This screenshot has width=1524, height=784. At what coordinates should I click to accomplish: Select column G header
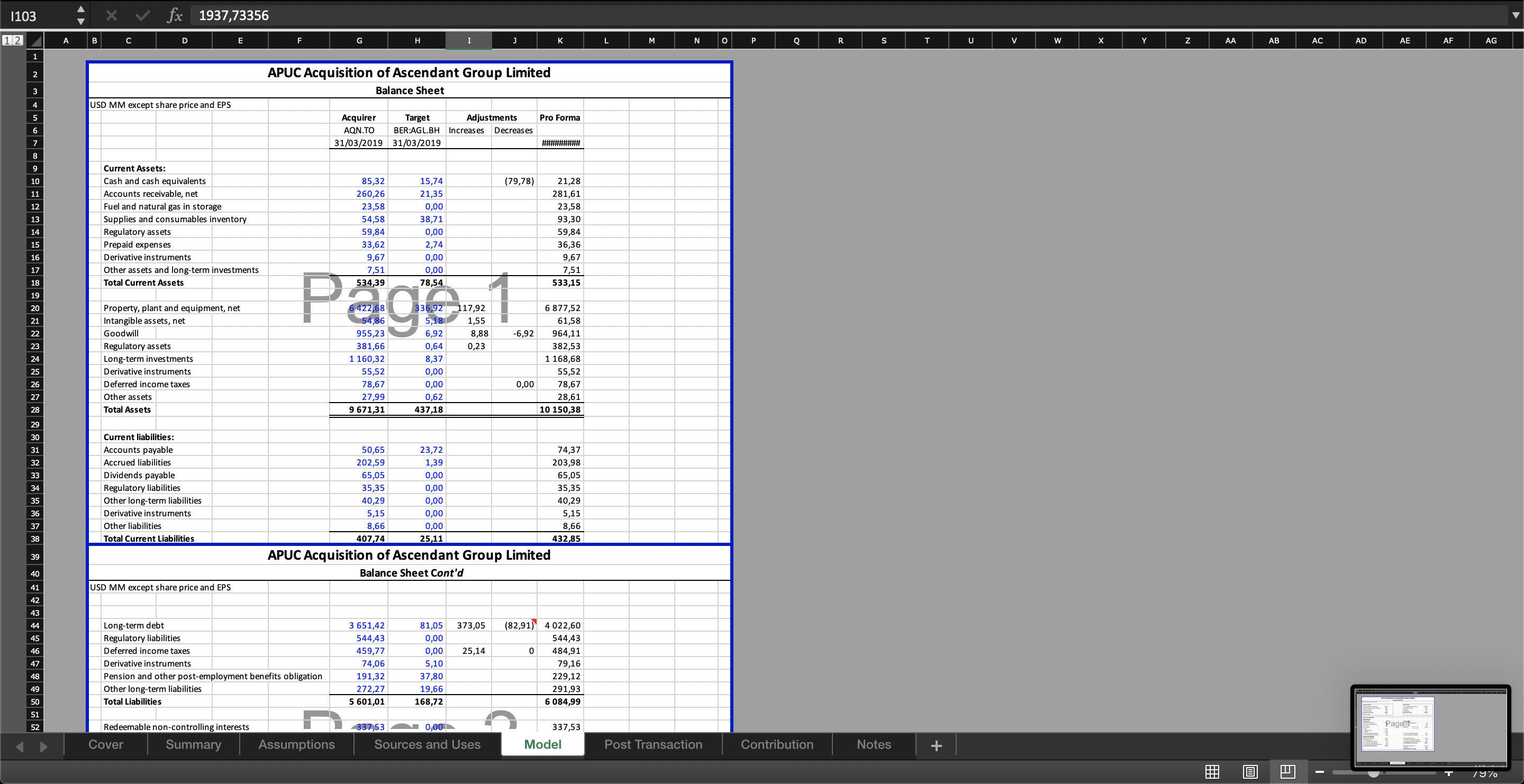[359, 41]
